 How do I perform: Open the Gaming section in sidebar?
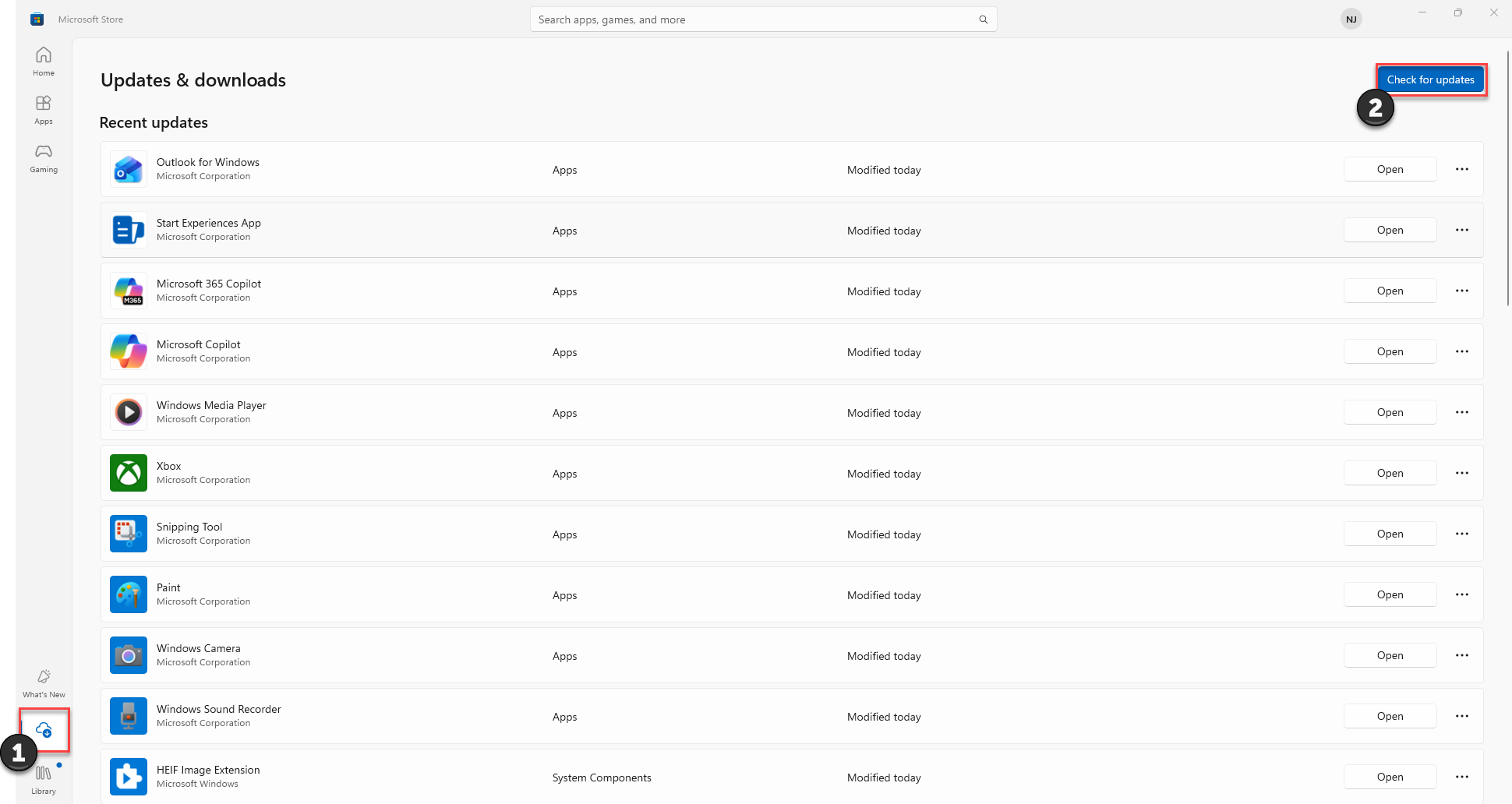pos(44,158)
